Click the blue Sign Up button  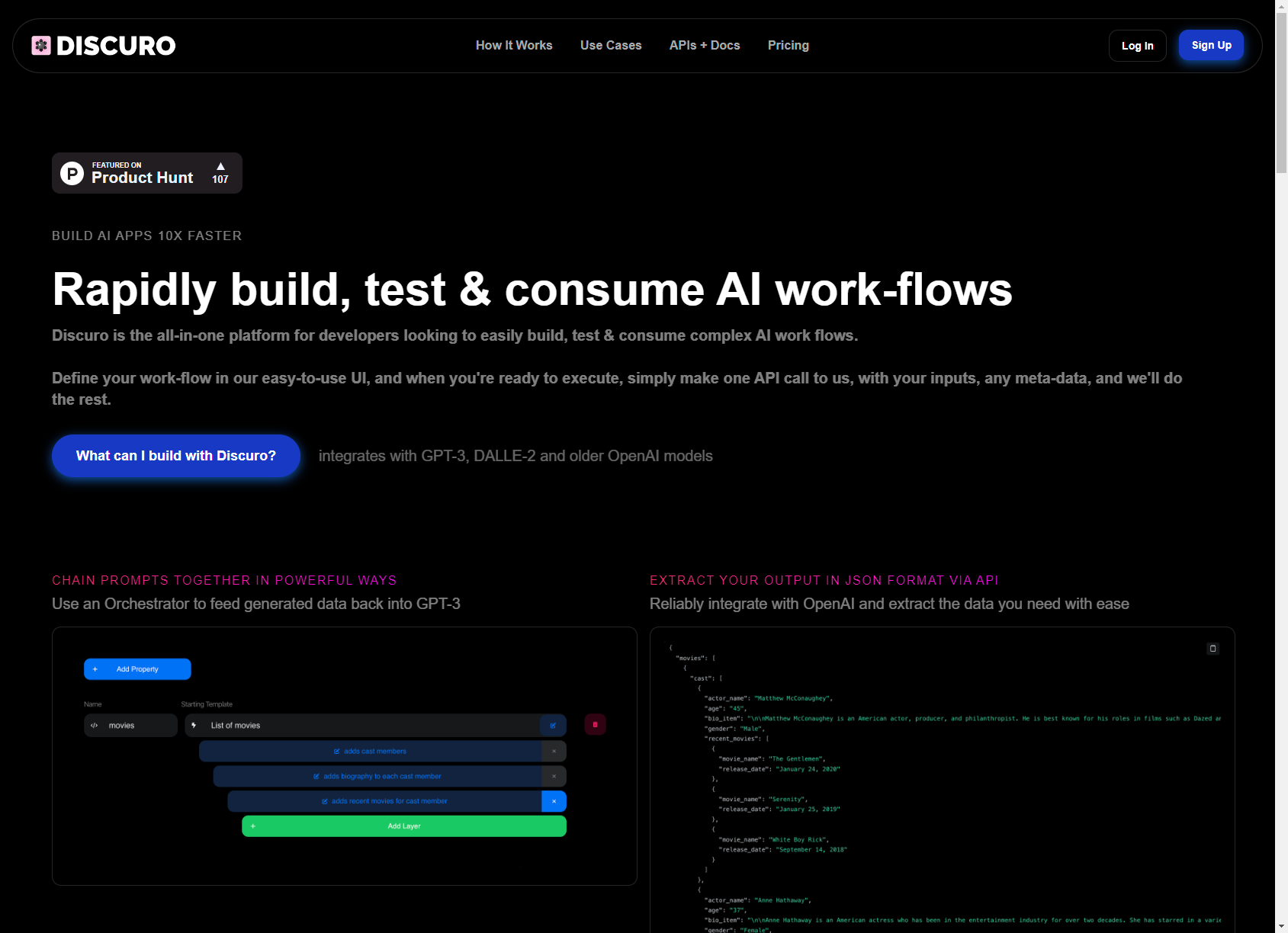(1212, 45)
